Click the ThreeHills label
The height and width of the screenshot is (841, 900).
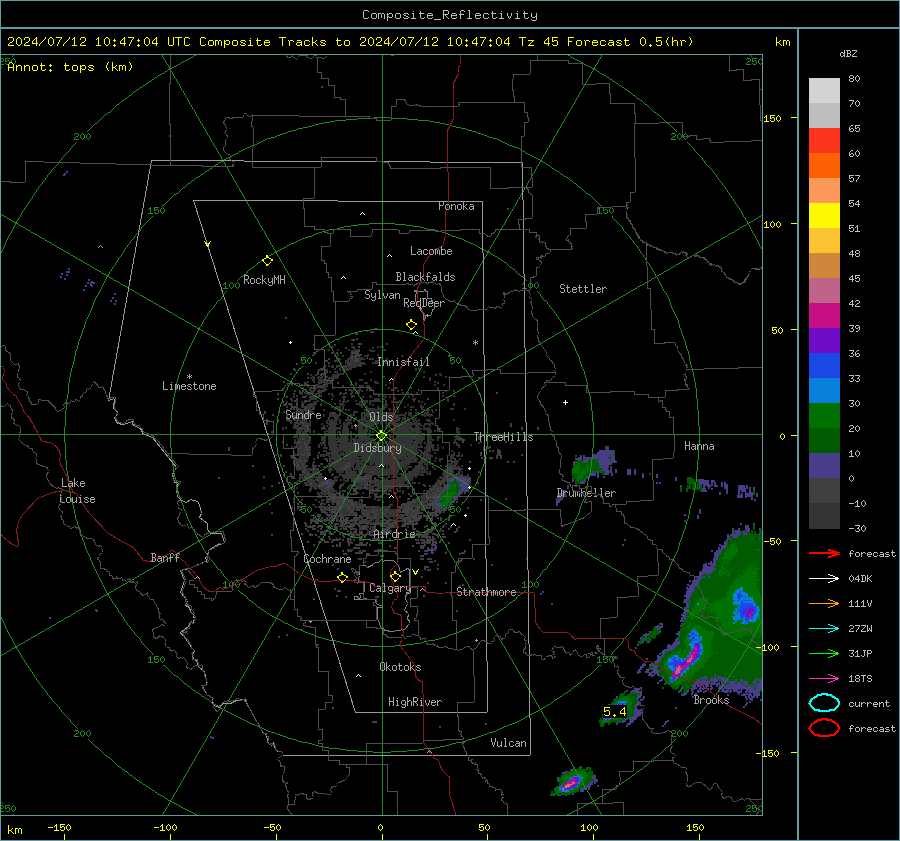coord(503,437)
